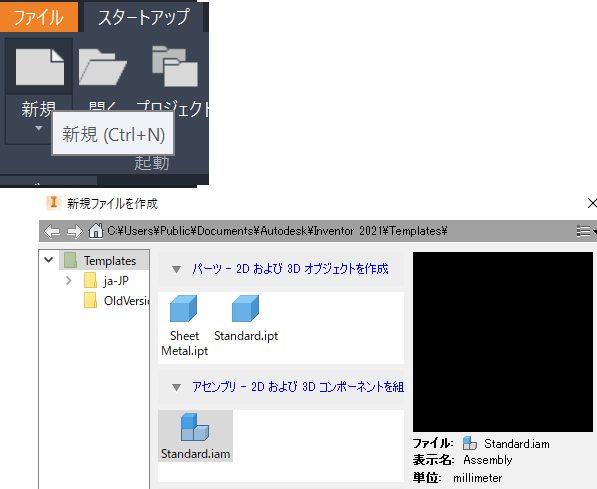597x489 pixels.
Task: Click the black preview pane
Action: click(x=503, y=342)
